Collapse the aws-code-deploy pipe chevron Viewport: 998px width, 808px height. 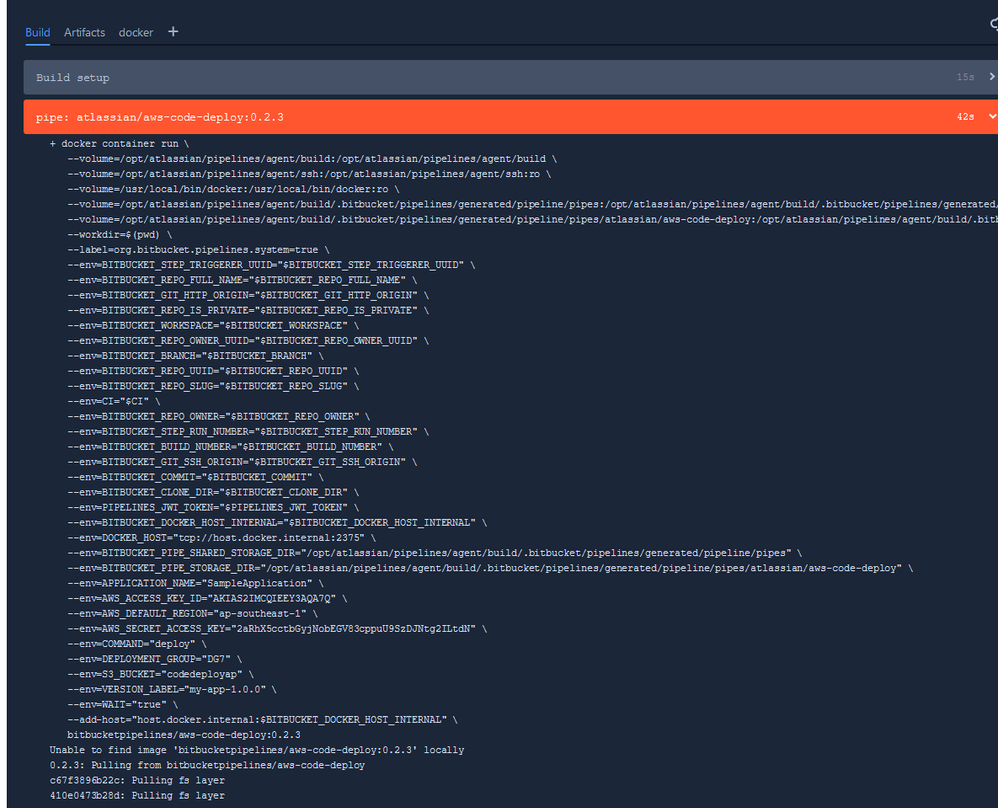(992, 117)
